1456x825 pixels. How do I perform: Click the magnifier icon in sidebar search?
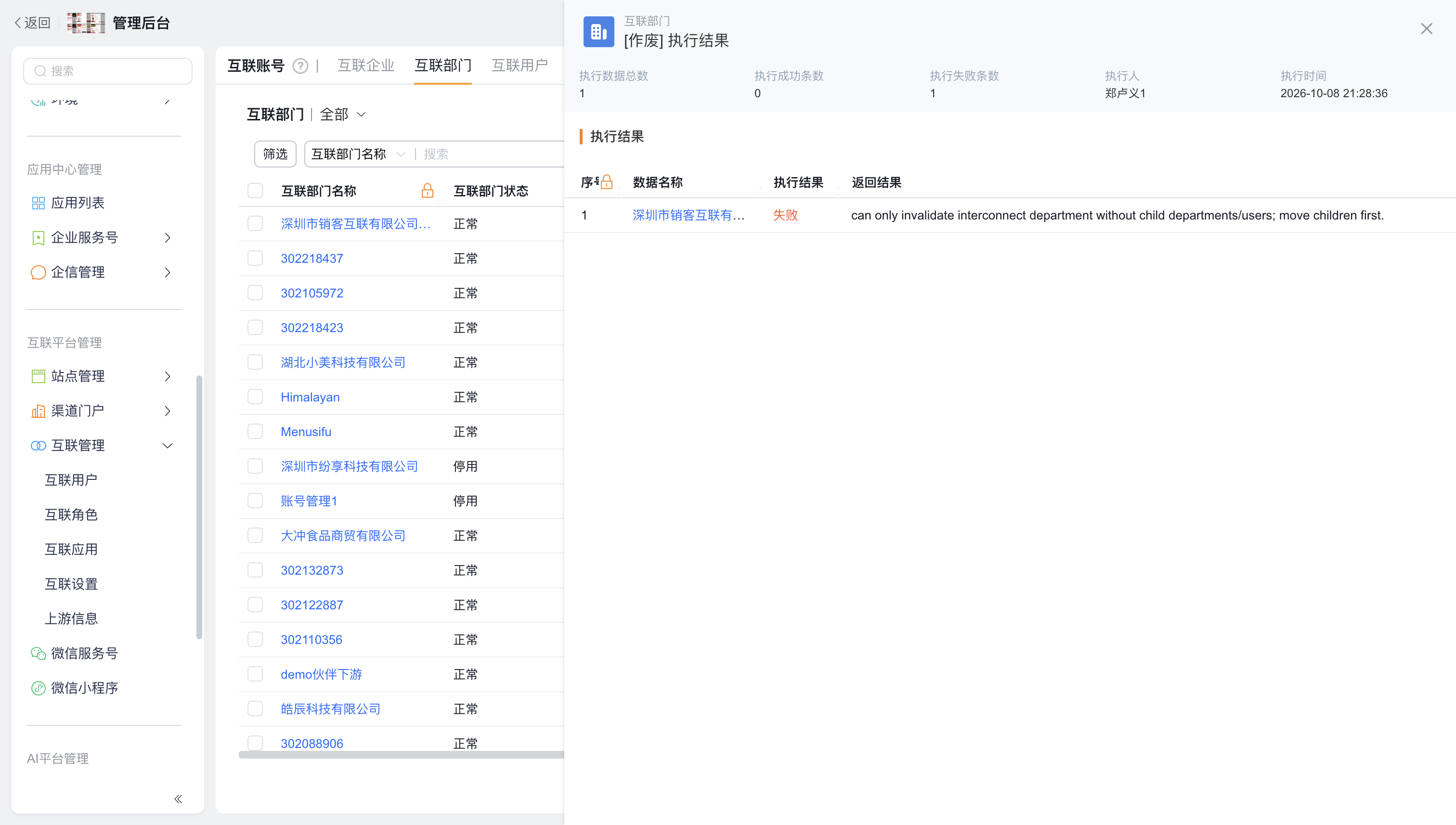(40, 71)
